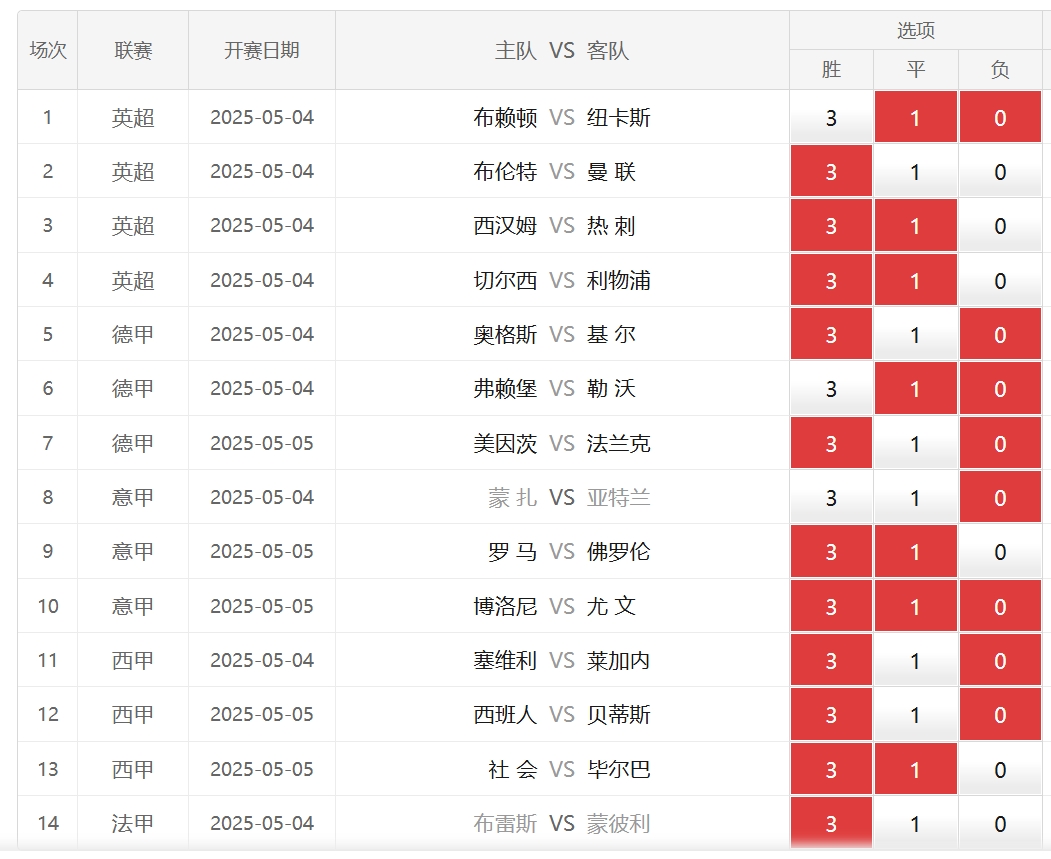1051x859 pixels.
Task: Select draw option 1 for 奥格斯 VS 基尔
Action: (x=916, y=334)
